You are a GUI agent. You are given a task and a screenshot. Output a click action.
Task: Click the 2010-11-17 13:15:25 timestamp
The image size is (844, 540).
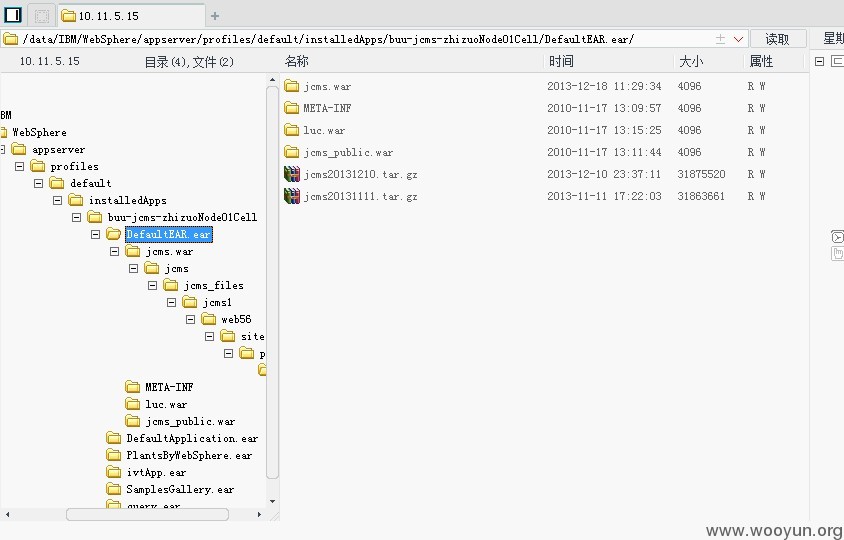point(604,130)
